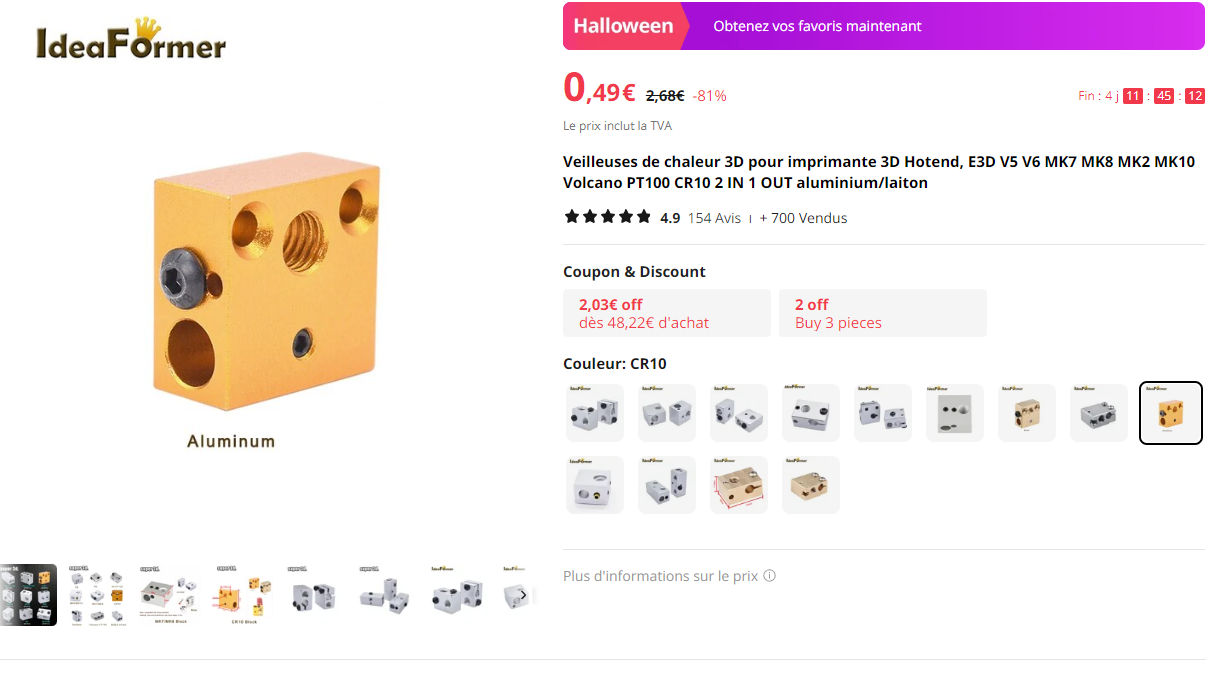View the MK7/MK8 Block gallery thumbnail
The width and height of the screenshot is (1226, 686).
(x=169, y=596)
